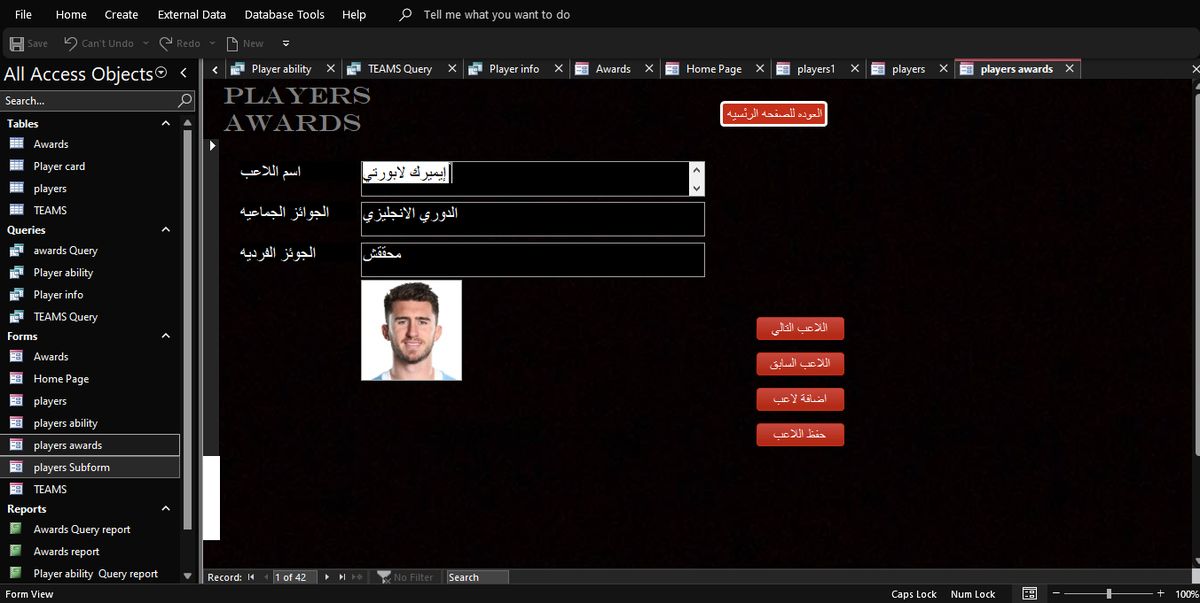Close the players awards document tab
1200x603 pixels.
pyautogui.click(x=1069, y=69)
